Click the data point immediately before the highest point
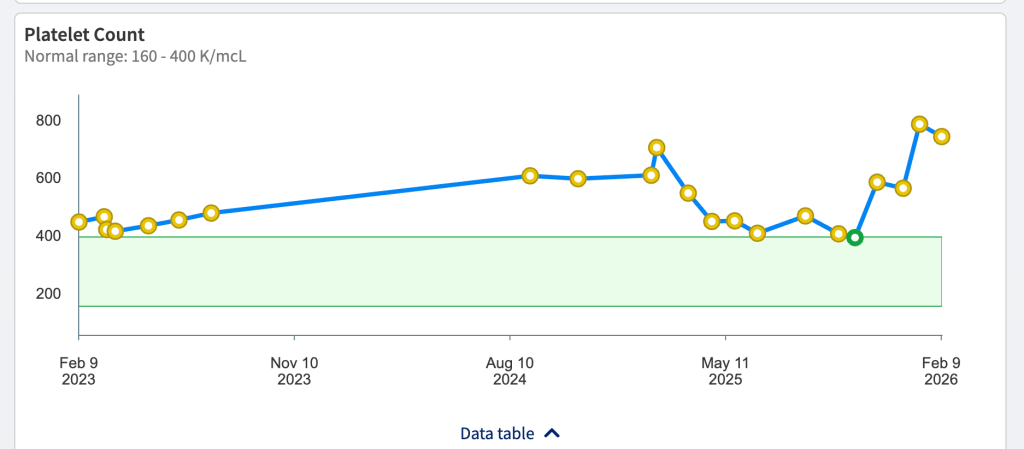 [903, 188]
